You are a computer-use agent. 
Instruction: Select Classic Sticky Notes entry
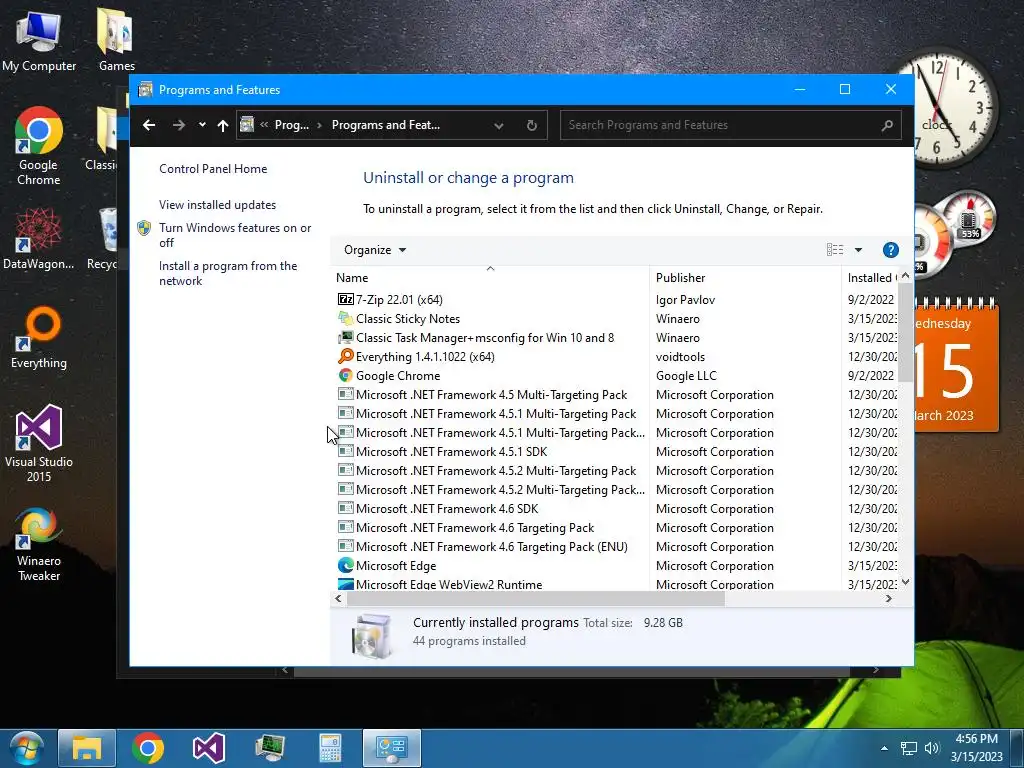pos(408,318)
